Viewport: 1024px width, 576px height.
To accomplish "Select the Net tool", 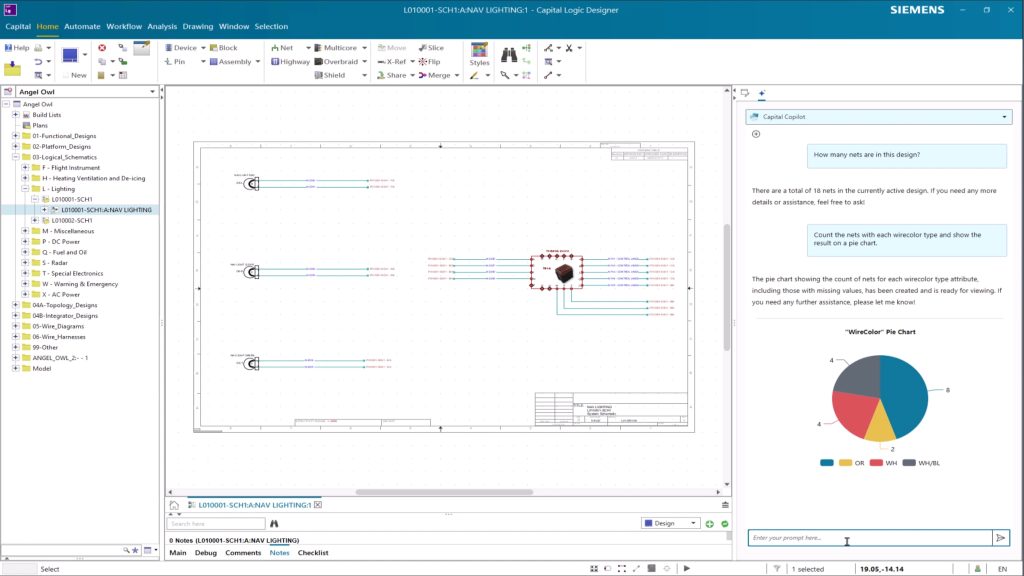I will coord(282,48).
